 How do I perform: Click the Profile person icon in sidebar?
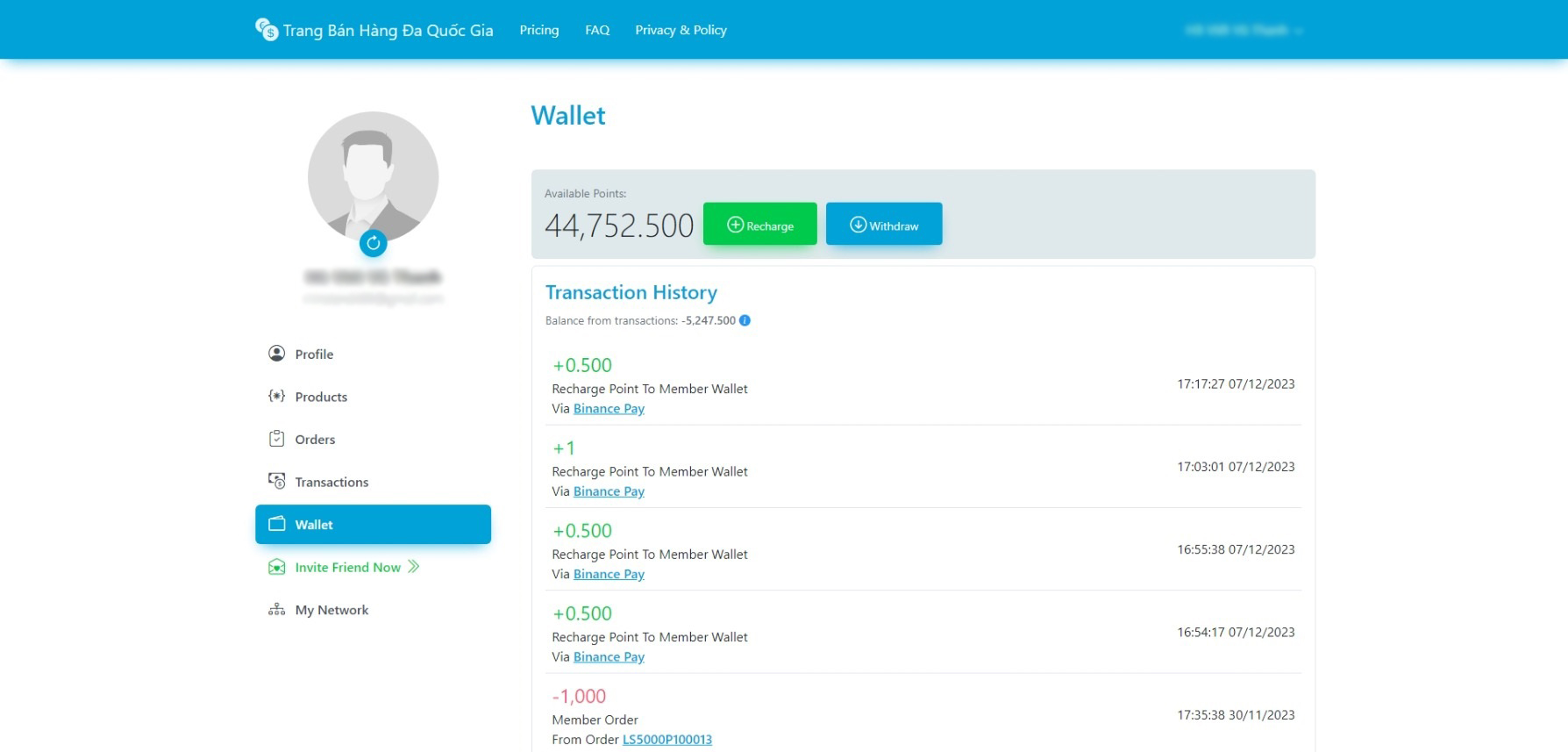(276, 354)
